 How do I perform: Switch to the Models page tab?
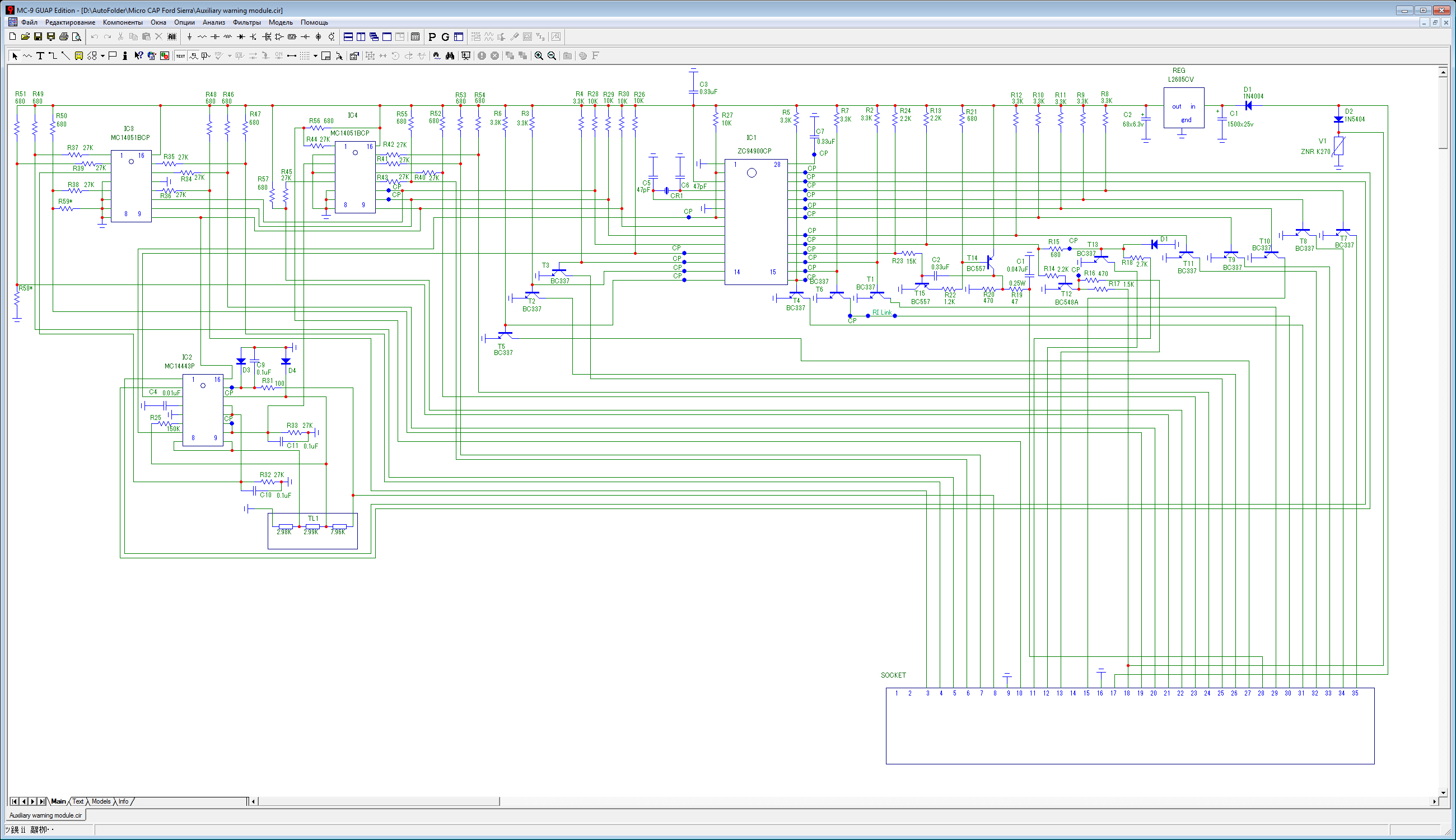coord(101,801)
